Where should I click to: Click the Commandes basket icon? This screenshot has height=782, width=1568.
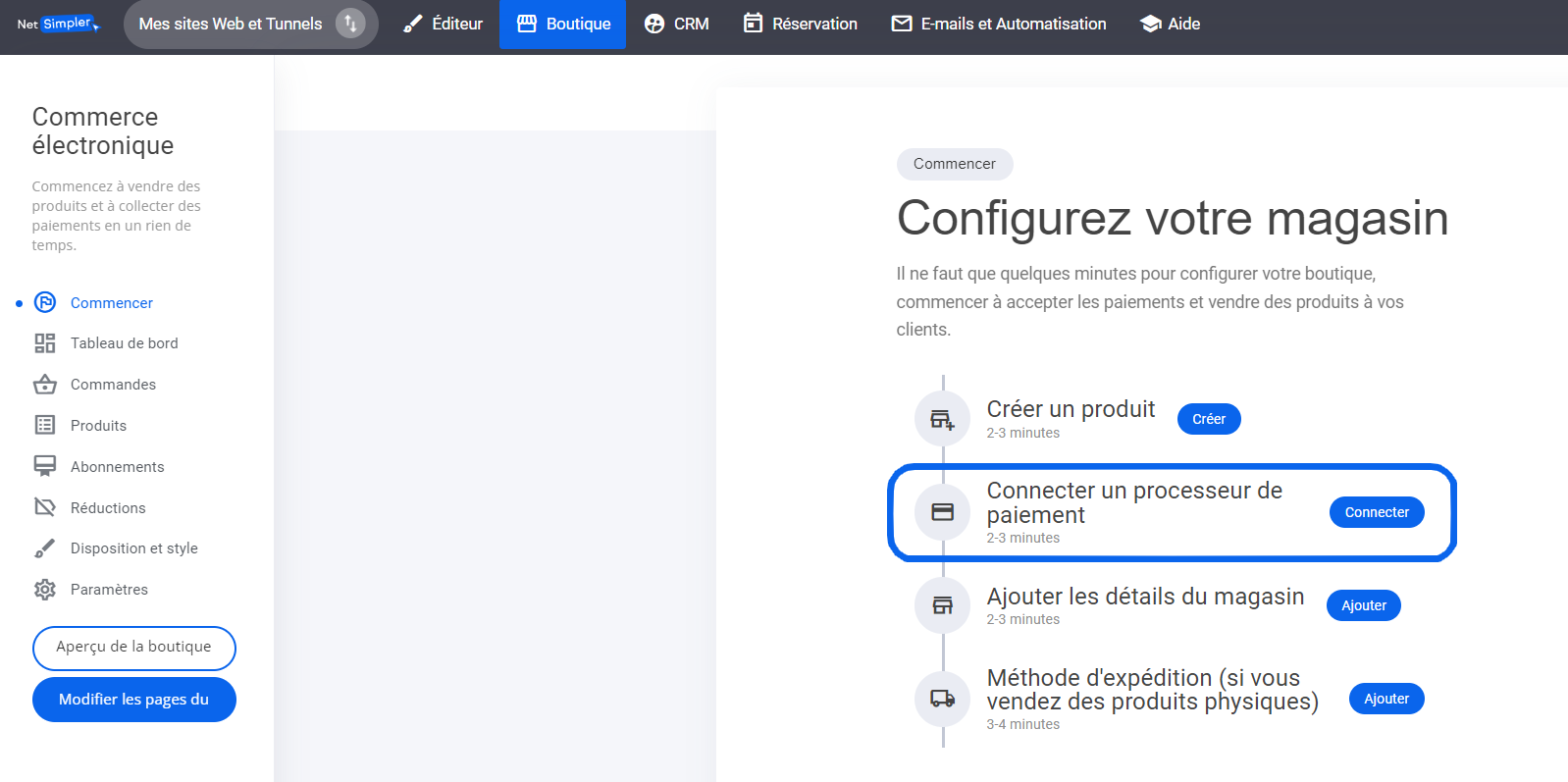(45, 385)
